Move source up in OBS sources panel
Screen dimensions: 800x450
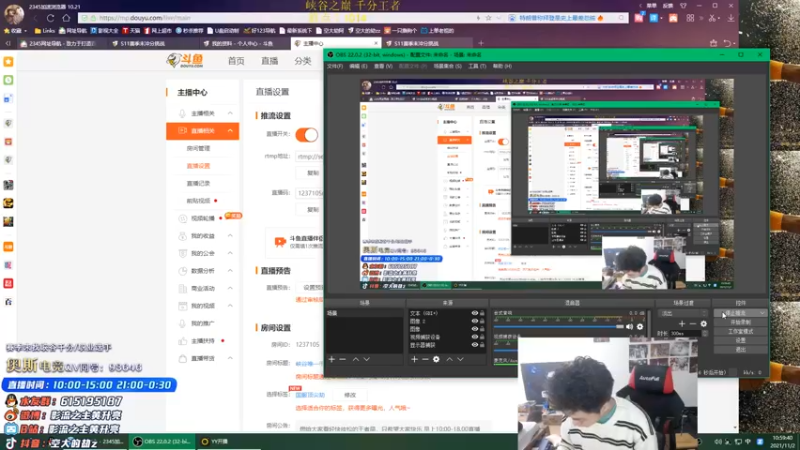(x=449, y=359)
